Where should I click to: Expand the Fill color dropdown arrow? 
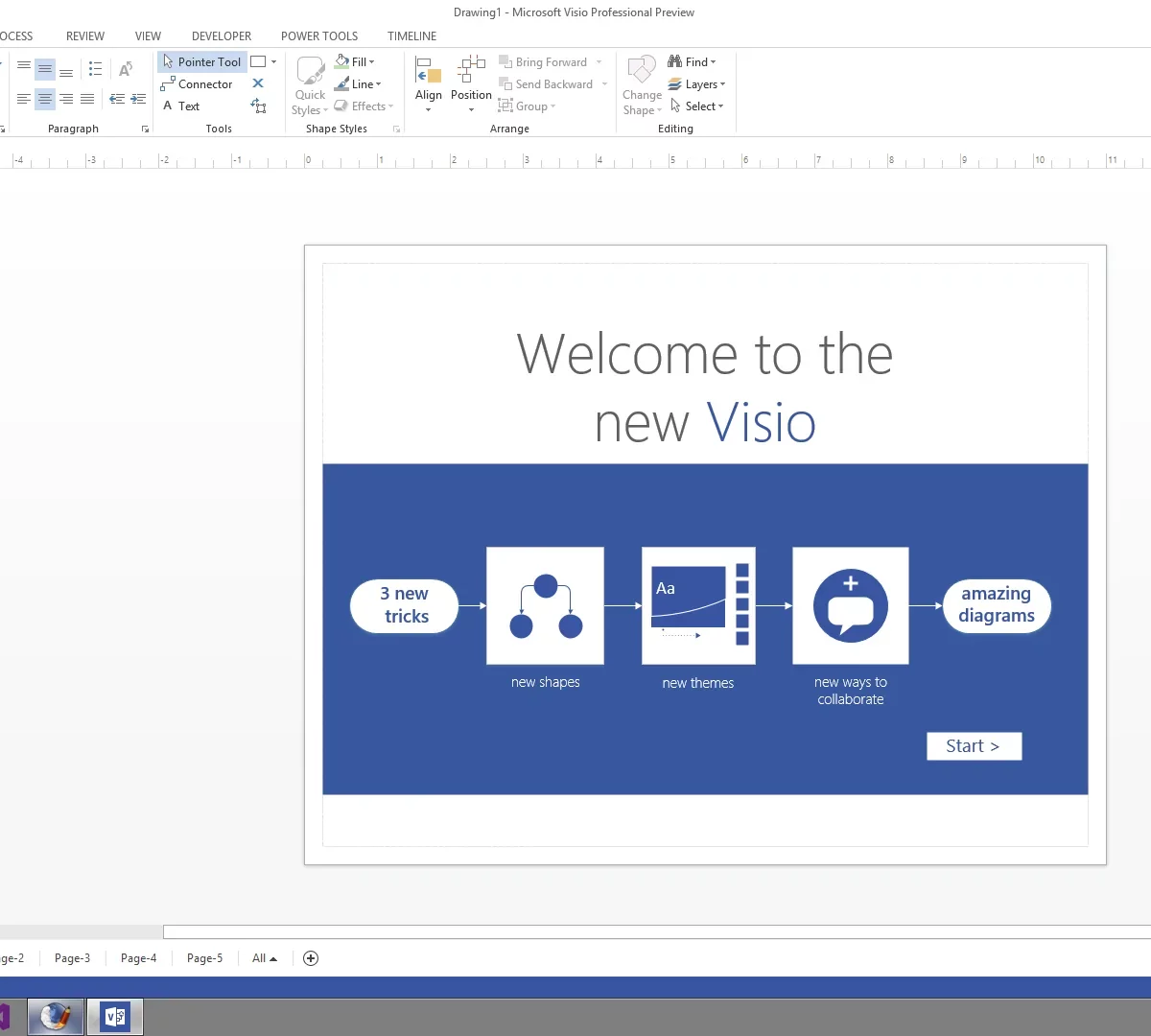click(x=372, y=62)
